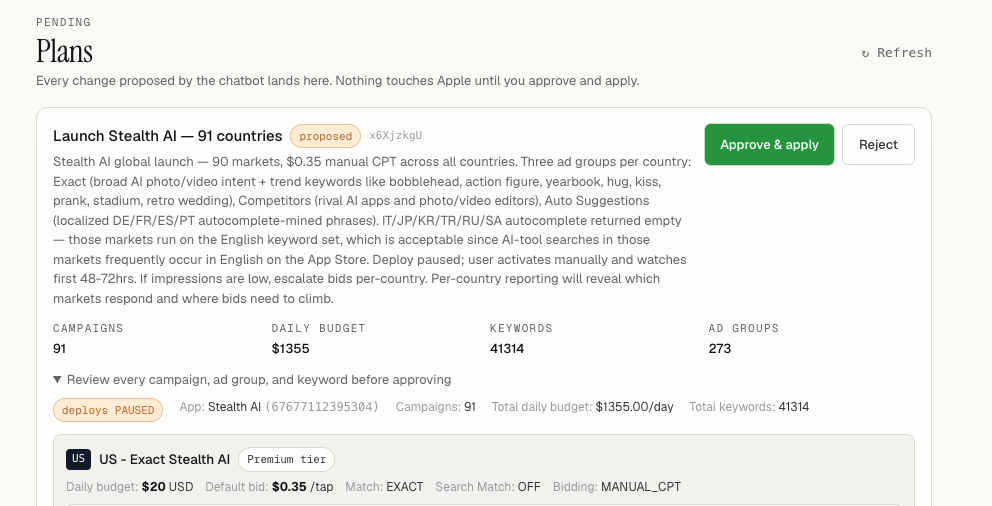Viewport: 992px width, 506px height.
Task: Click the Approve & apply button
Action: tap(769, 144)
